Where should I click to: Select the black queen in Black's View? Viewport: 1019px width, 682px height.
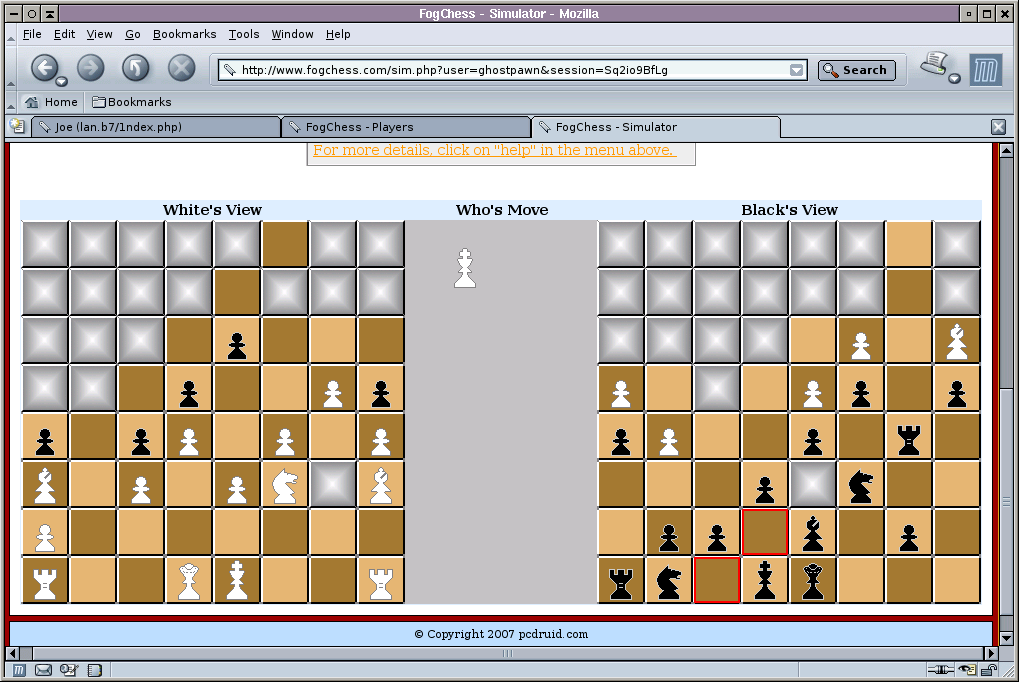pyautogui.click(x=813, y=581)
